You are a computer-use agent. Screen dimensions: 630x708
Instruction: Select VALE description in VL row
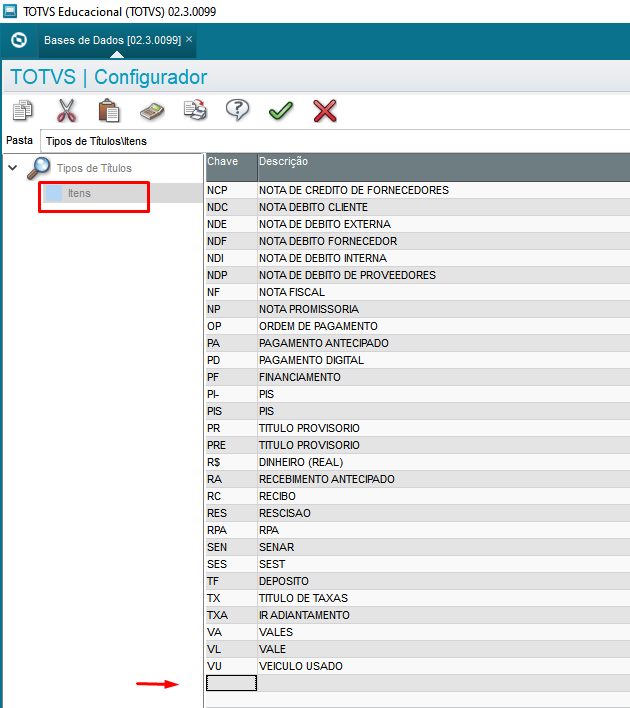click(x=444, y=650)
